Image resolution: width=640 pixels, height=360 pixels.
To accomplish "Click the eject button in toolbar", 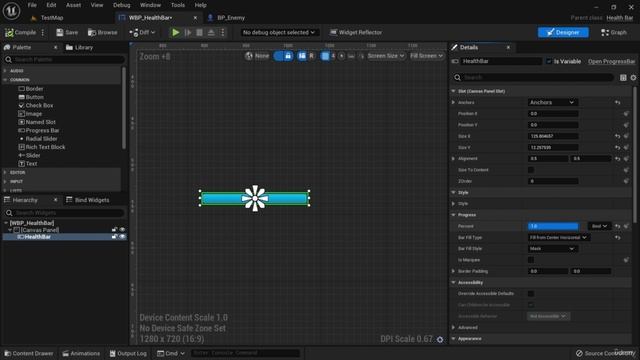I will (x=211, y=32).
